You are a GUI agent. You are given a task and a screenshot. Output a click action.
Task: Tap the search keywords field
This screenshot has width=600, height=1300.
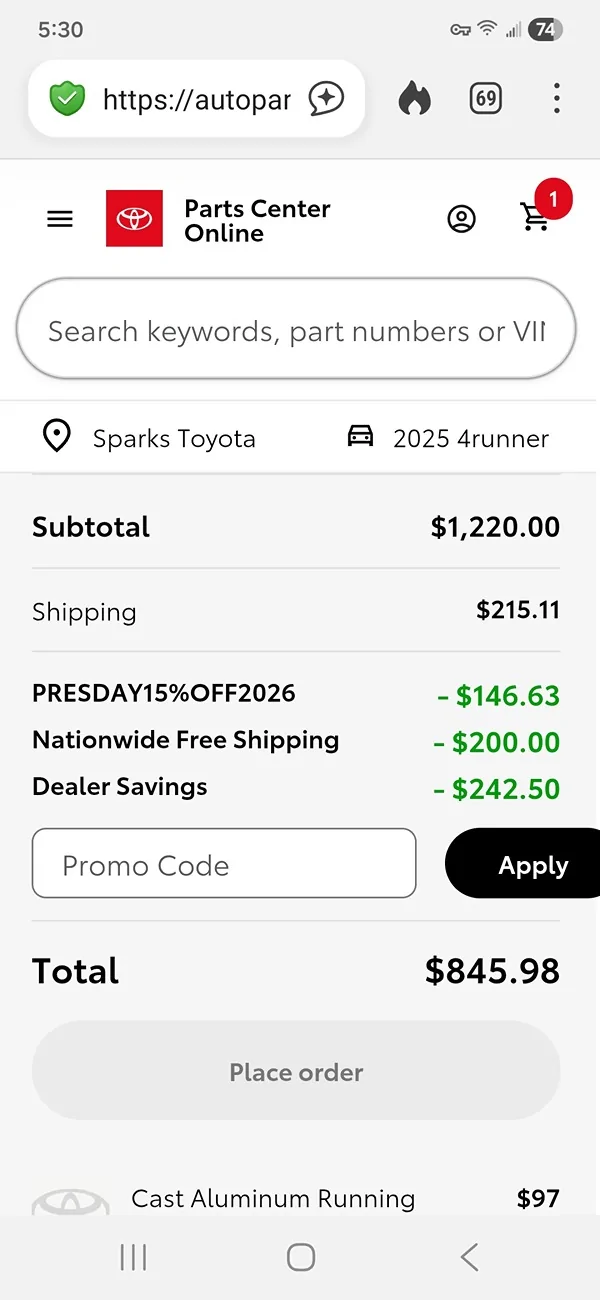pyautogui.click(x=296, y=330)
